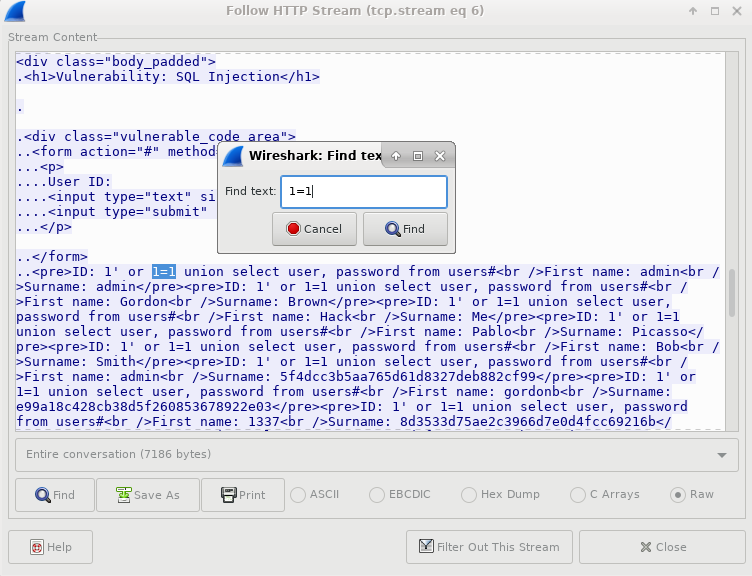
Task: Close the Follow HTTP Stream window
Action: click(x=737, y=11)
